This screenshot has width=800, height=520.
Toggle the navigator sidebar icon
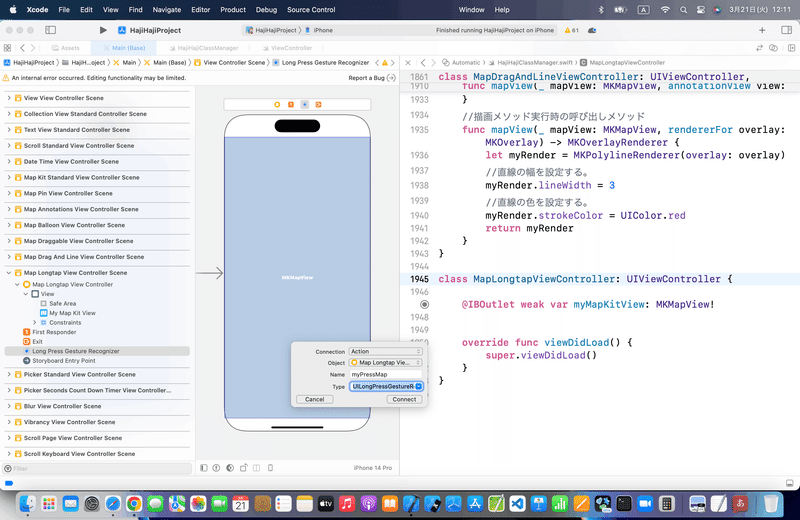click(x=51, y=30)
